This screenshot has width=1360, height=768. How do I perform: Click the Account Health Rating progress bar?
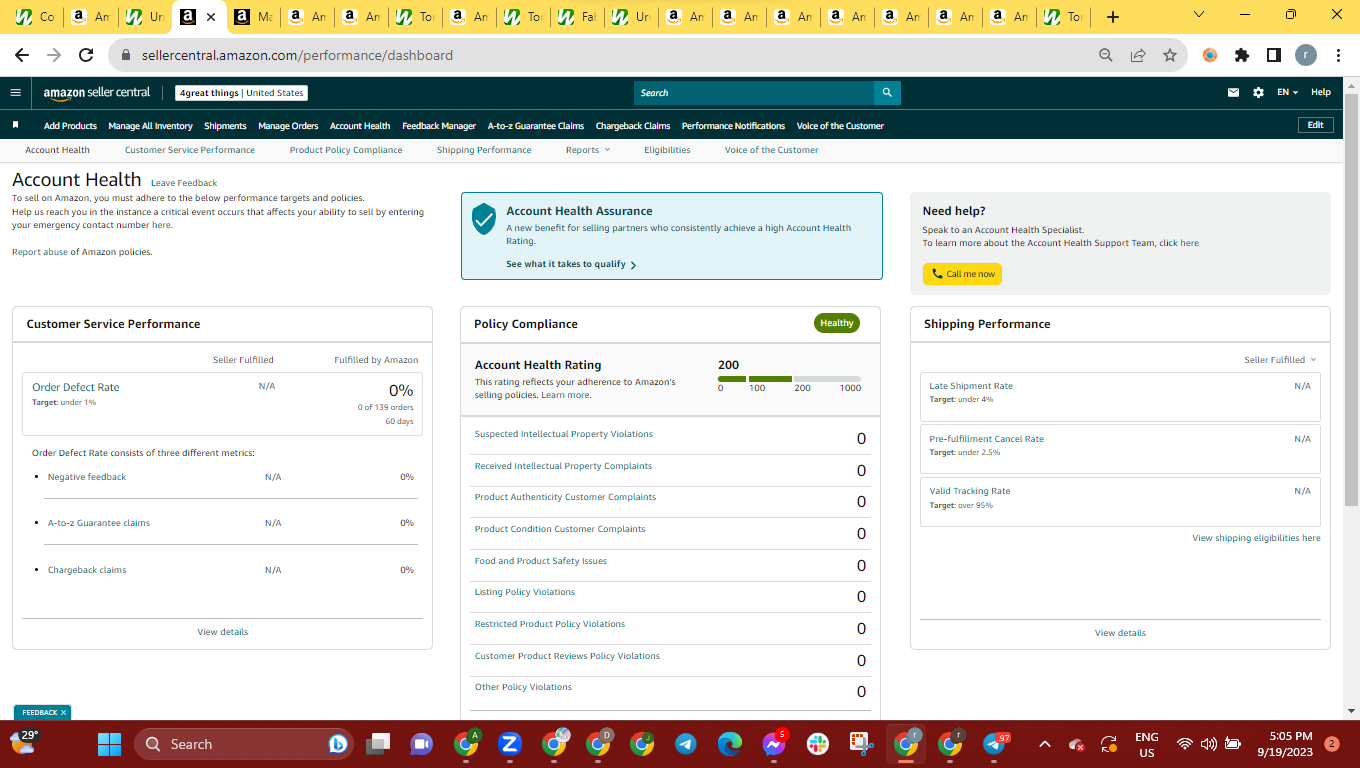click(x=789, y=379)
